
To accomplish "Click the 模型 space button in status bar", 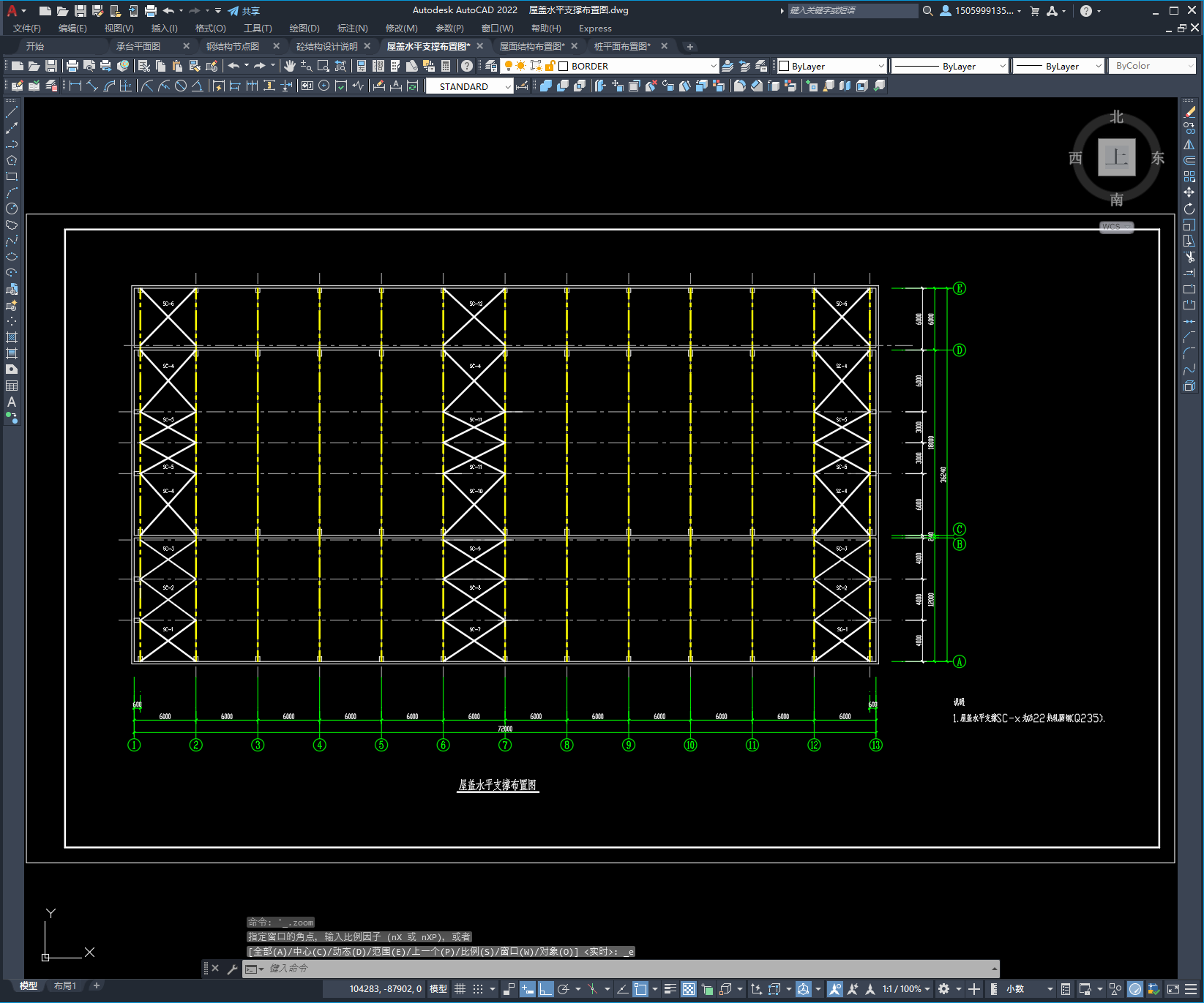I will coord(438,989).
